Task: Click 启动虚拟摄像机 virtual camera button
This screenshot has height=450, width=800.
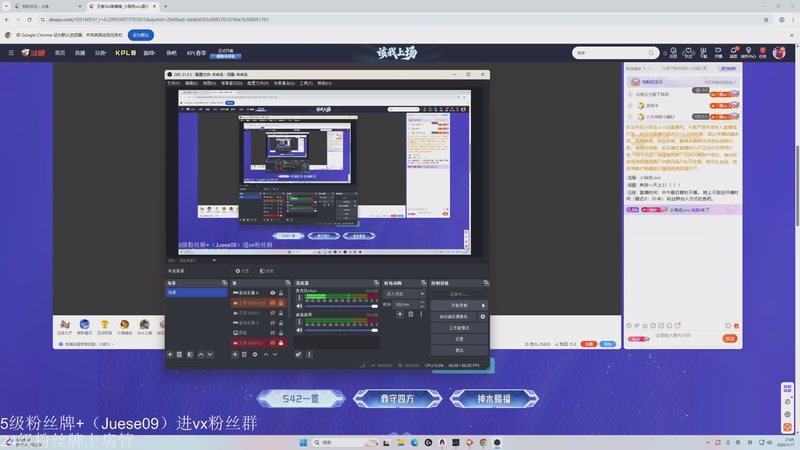Action: (x=454, y=317)
